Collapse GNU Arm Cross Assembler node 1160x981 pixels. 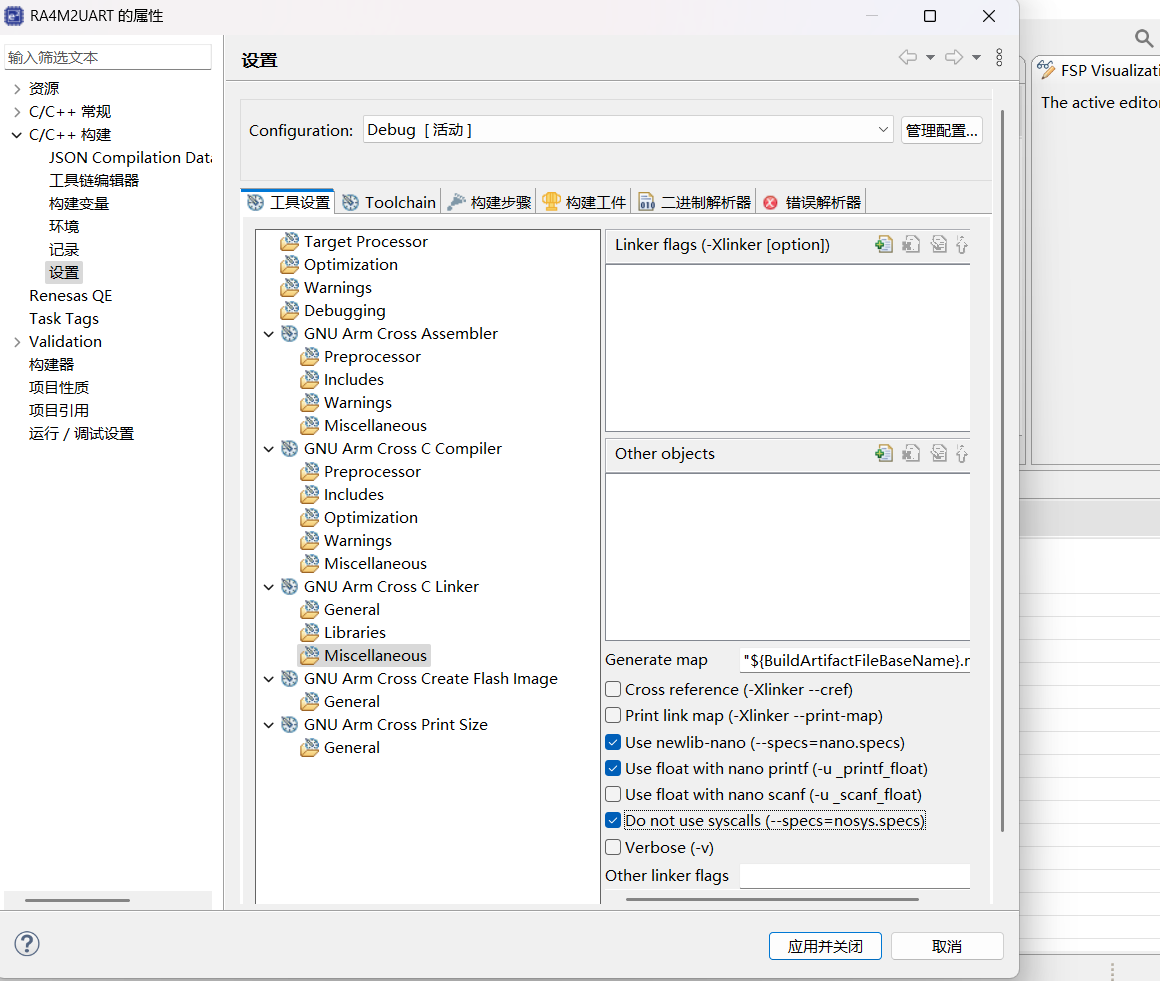click(269, 334)
